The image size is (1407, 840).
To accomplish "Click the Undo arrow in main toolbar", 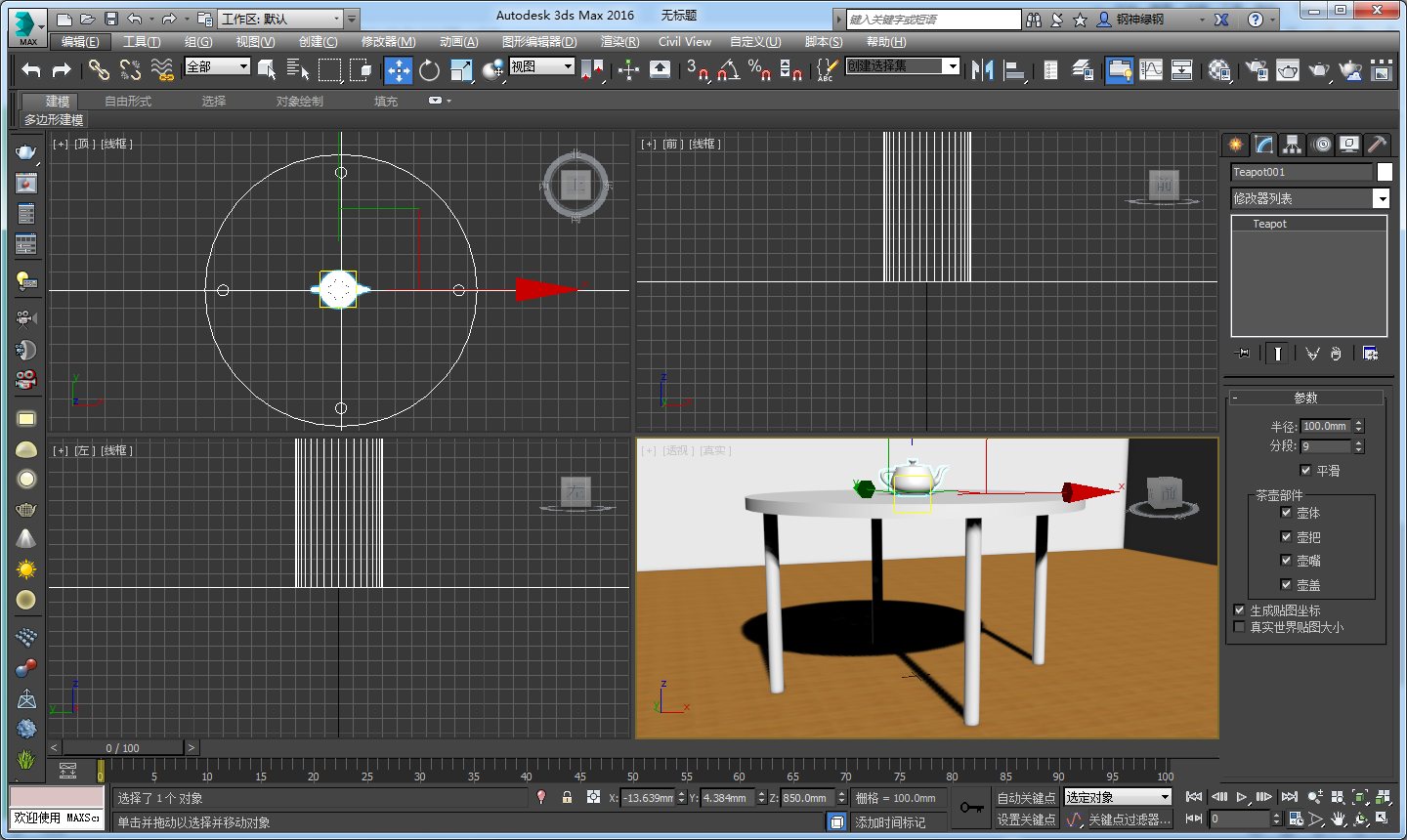I will 31,69.
